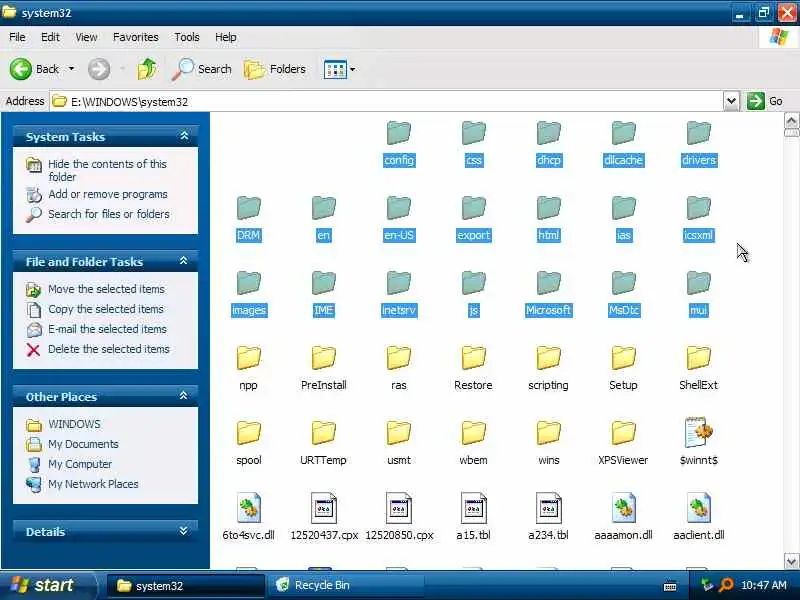The image size is (800, 600).
Task: Click the scrollbar up arrow
Action: tap(791, 120)
